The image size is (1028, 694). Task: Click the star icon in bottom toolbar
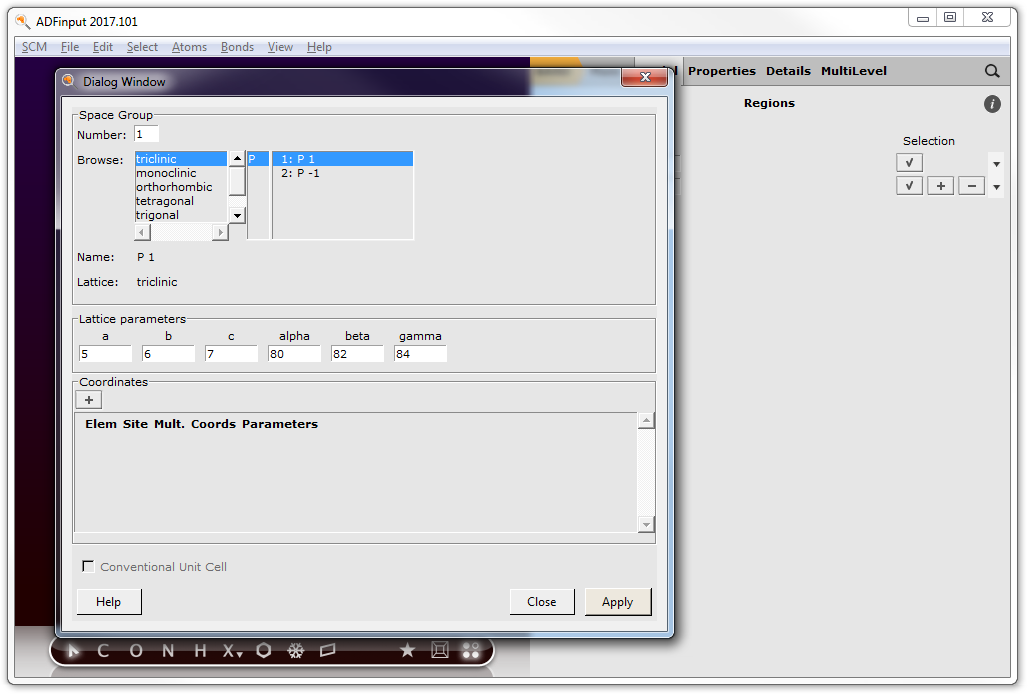[x=407, y=651]
